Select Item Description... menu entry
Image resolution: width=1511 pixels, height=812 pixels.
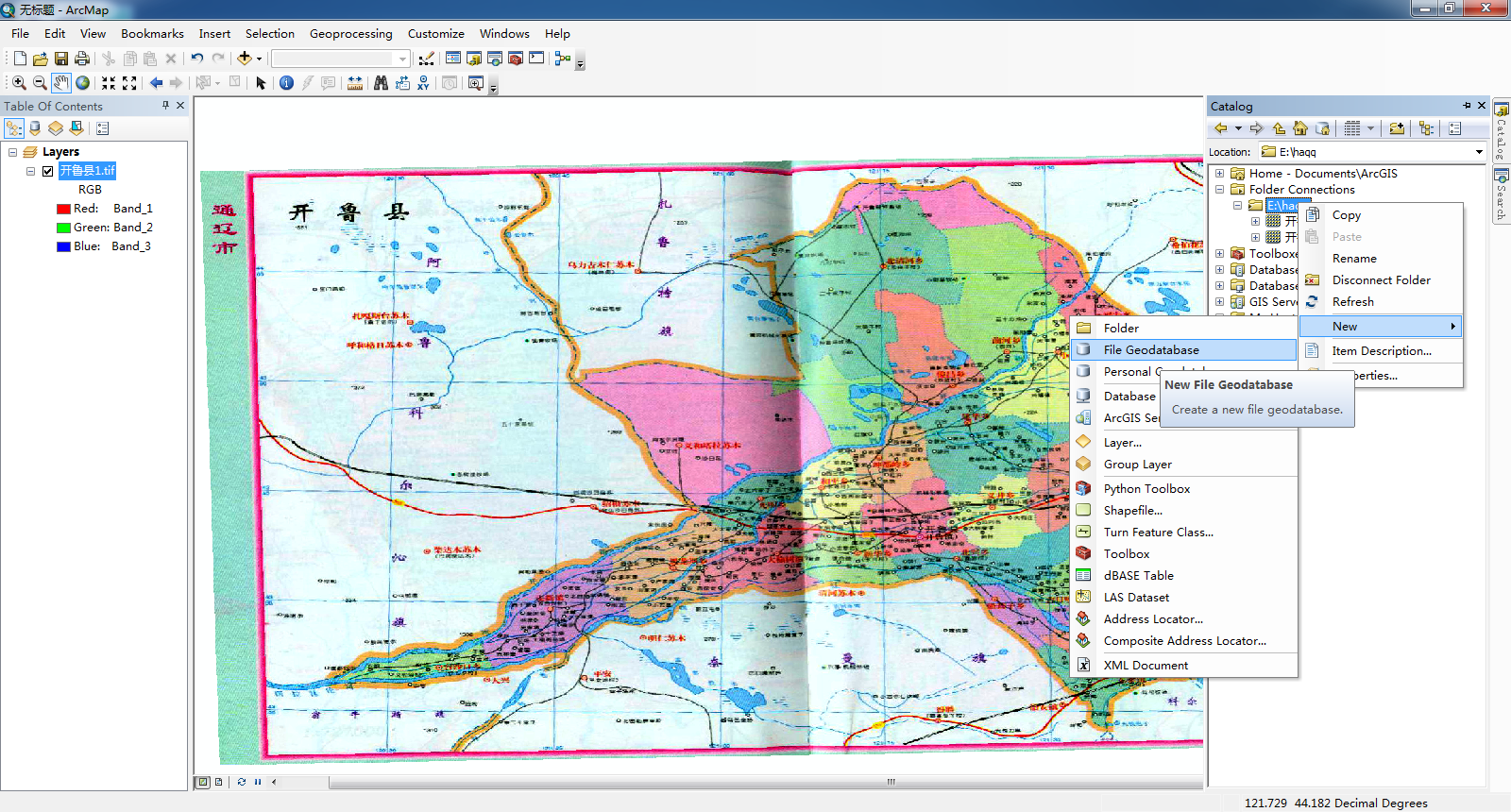tap(1381, 351)
